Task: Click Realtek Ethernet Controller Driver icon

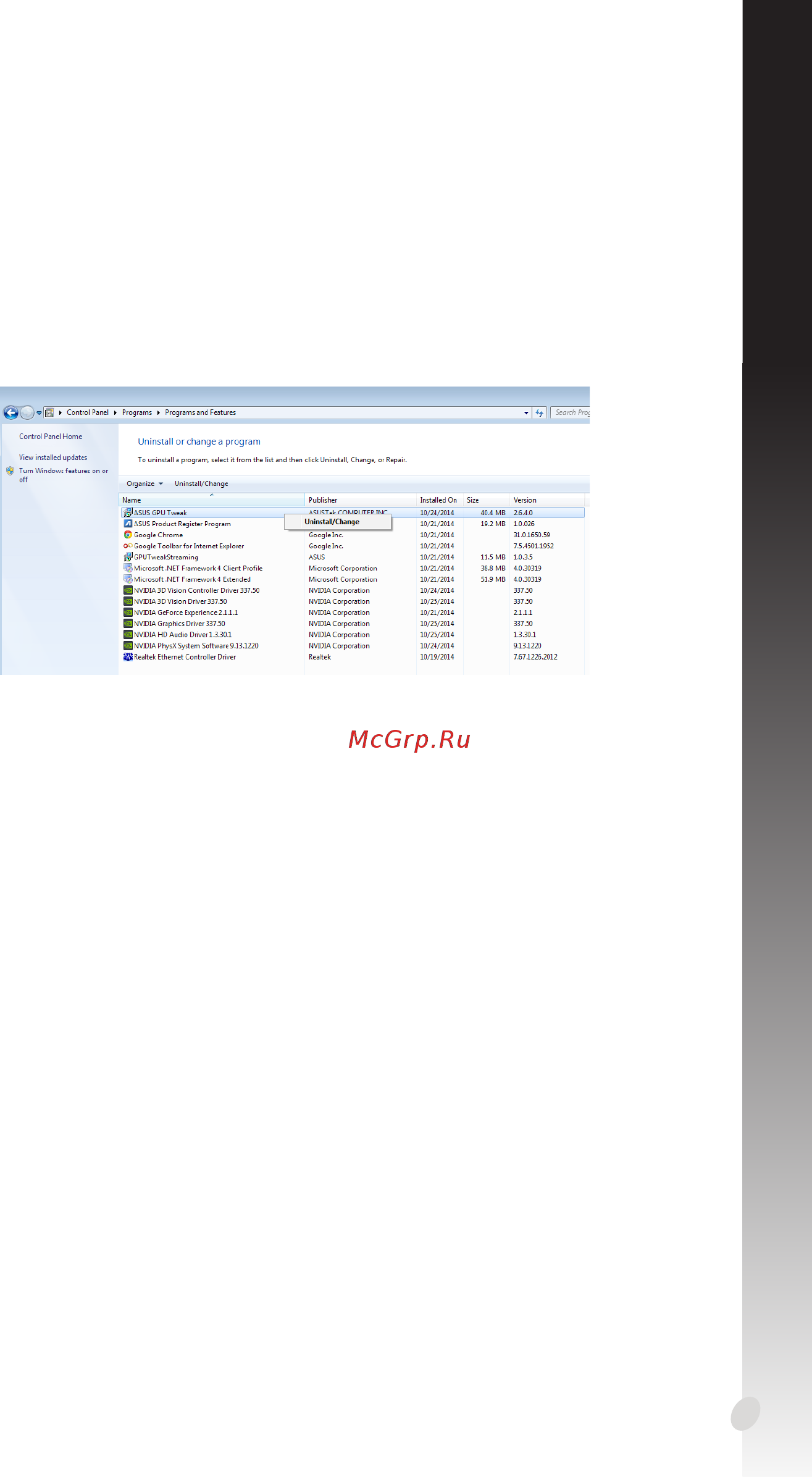Action: tap(128, 657)
